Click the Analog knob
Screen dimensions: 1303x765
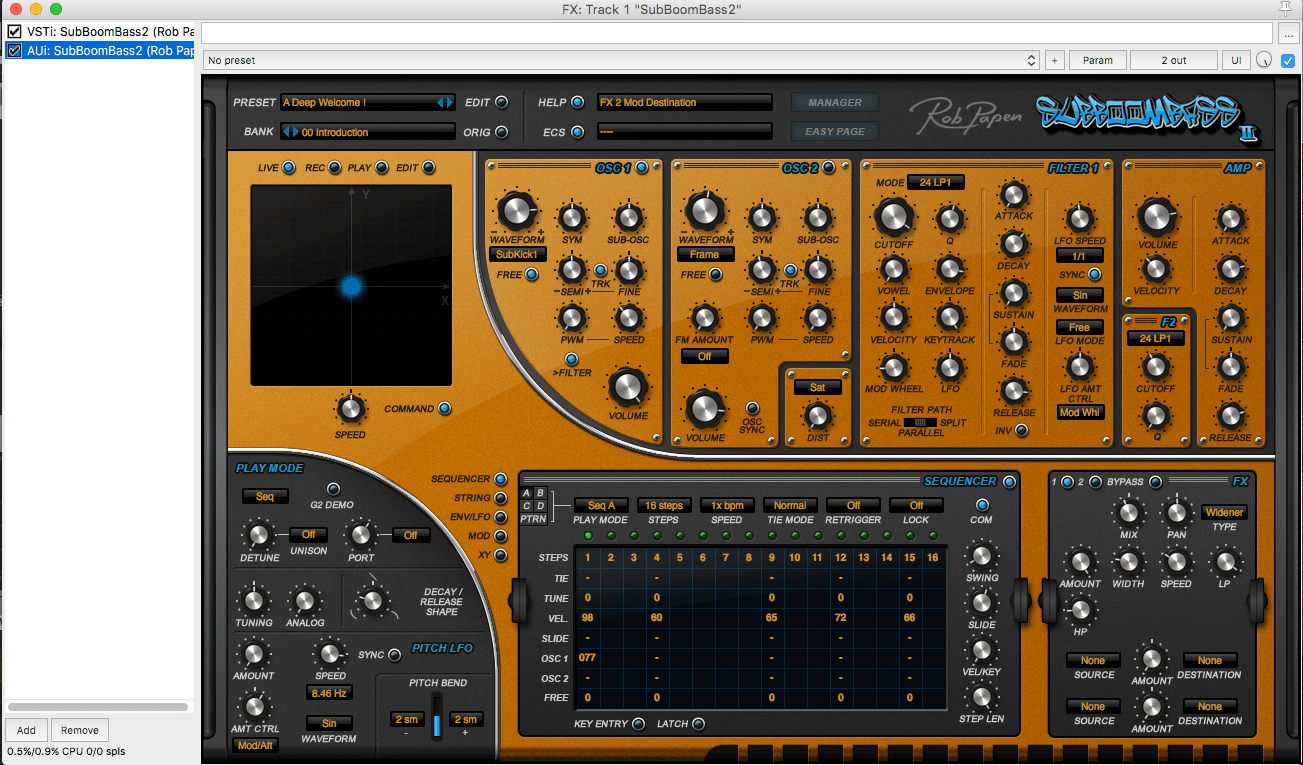point(304,600)
